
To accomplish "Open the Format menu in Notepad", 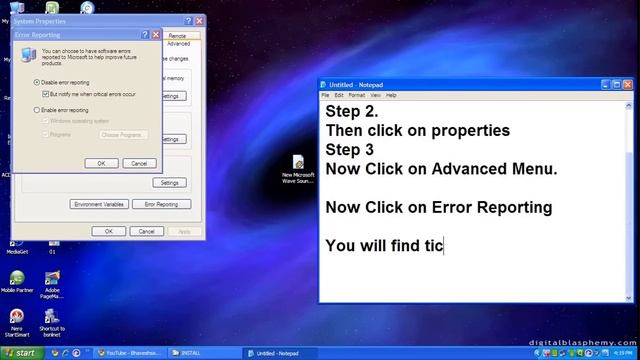I will point(356,95).
